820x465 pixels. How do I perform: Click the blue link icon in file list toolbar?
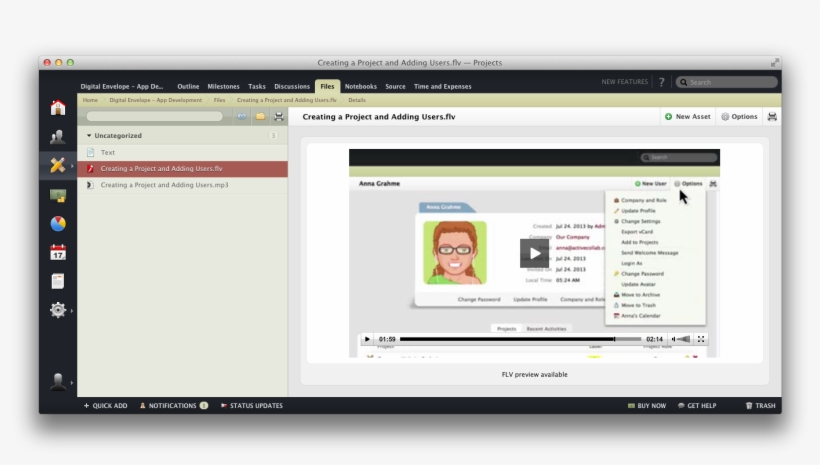tap(242, 116)
